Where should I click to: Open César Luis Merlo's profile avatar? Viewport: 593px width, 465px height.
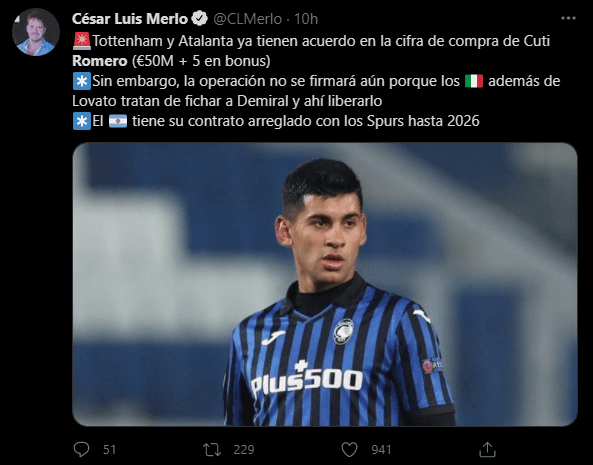(x=36, y=32)
